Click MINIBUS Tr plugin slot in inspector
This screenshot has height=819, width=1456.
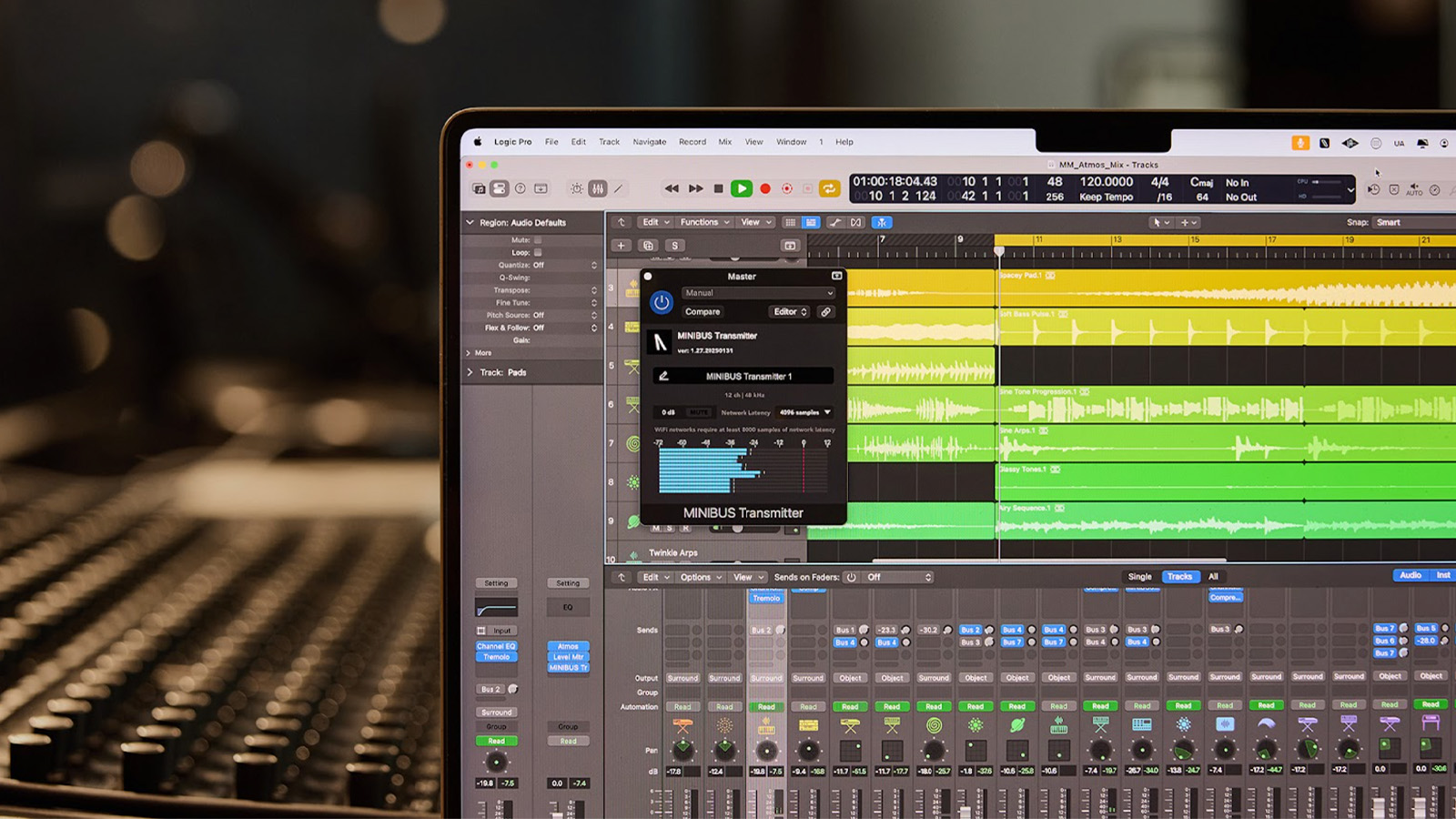tap(568, 668)
